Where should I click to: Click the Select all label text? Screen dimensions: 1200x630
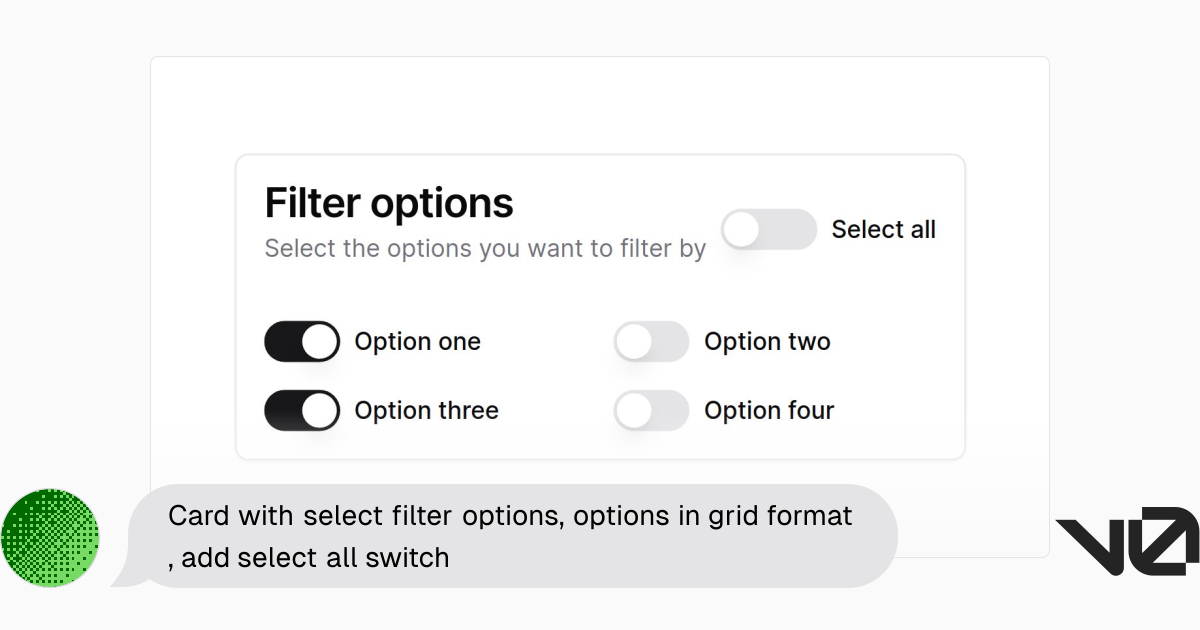[x=884, y=229]
